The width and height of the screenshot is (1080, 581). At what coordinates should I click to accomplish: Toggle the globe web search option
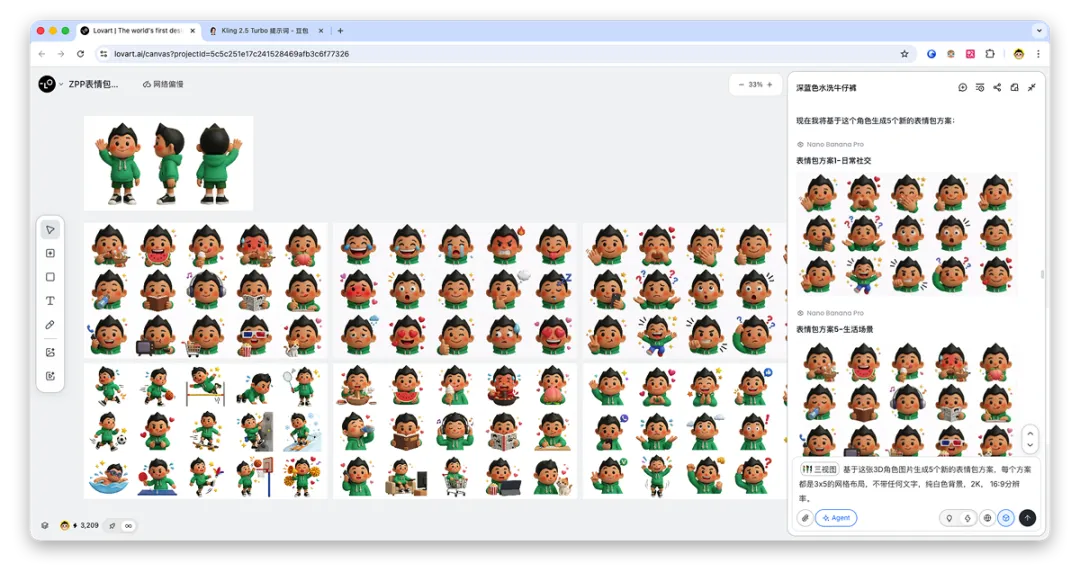(987, 518)
